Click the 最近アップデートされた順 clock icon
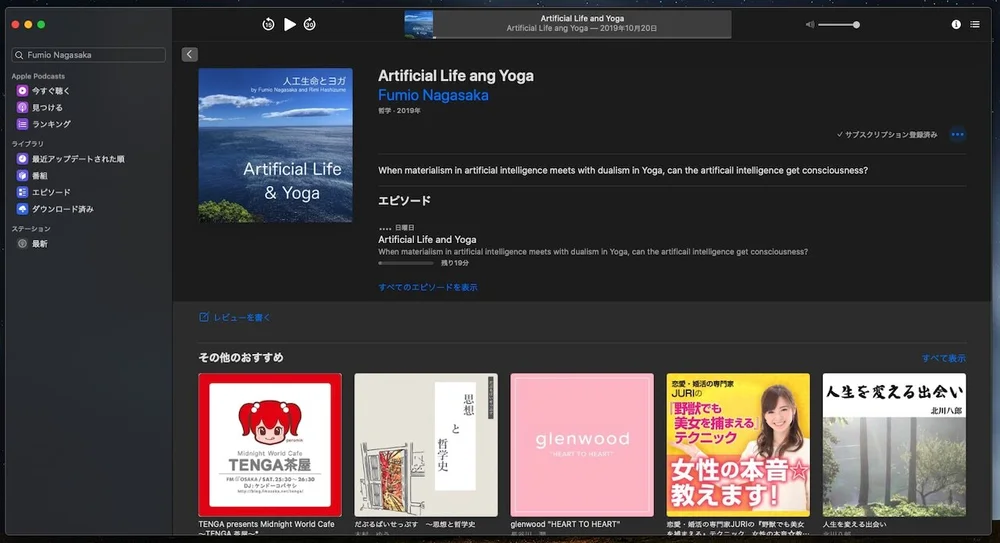This screenshot has height=543, width=1000. [22, 158]
